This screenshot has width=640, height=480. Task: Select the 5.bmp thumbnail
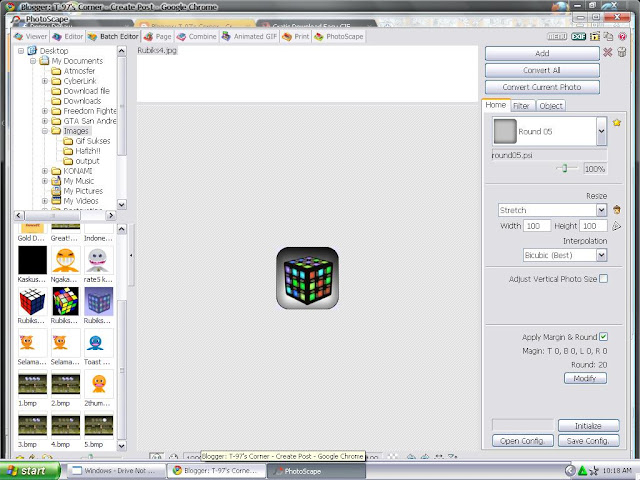point(99,425)
